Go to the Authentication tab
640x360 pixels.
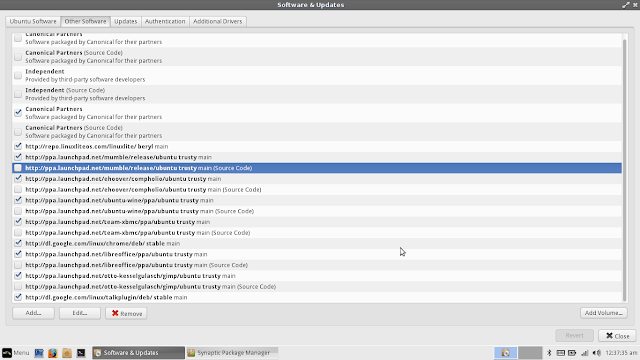(x=165, y=21)
